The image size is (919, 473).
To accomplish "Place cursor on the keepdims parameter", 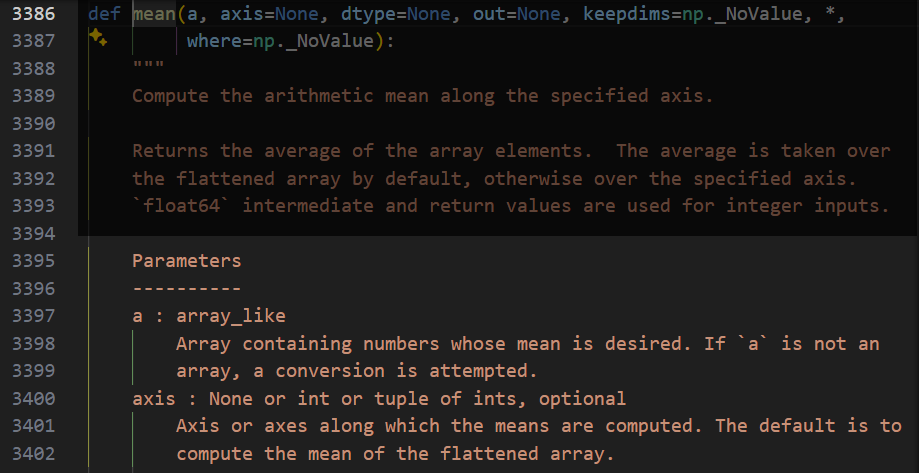I will click(637, 16).
